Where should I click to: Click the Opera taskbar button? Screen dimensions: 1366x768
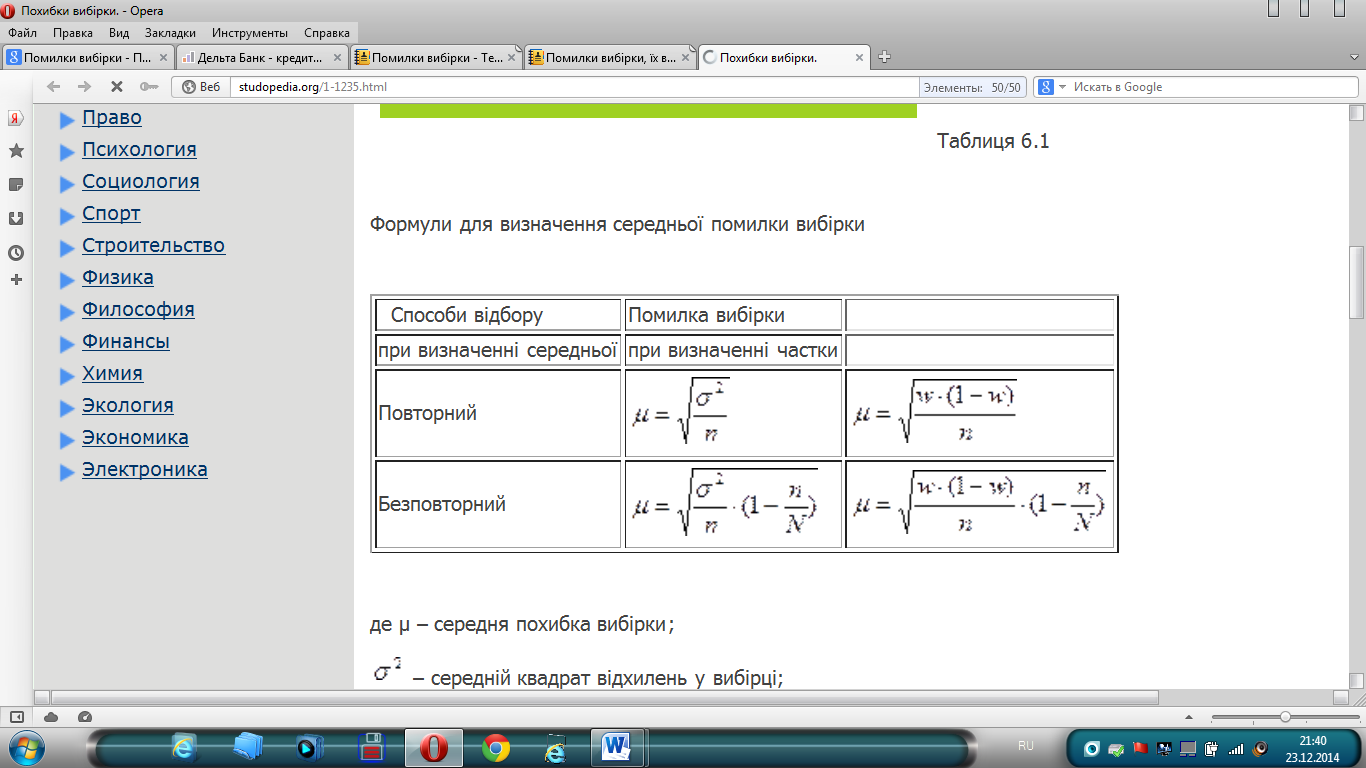point(434,747)
